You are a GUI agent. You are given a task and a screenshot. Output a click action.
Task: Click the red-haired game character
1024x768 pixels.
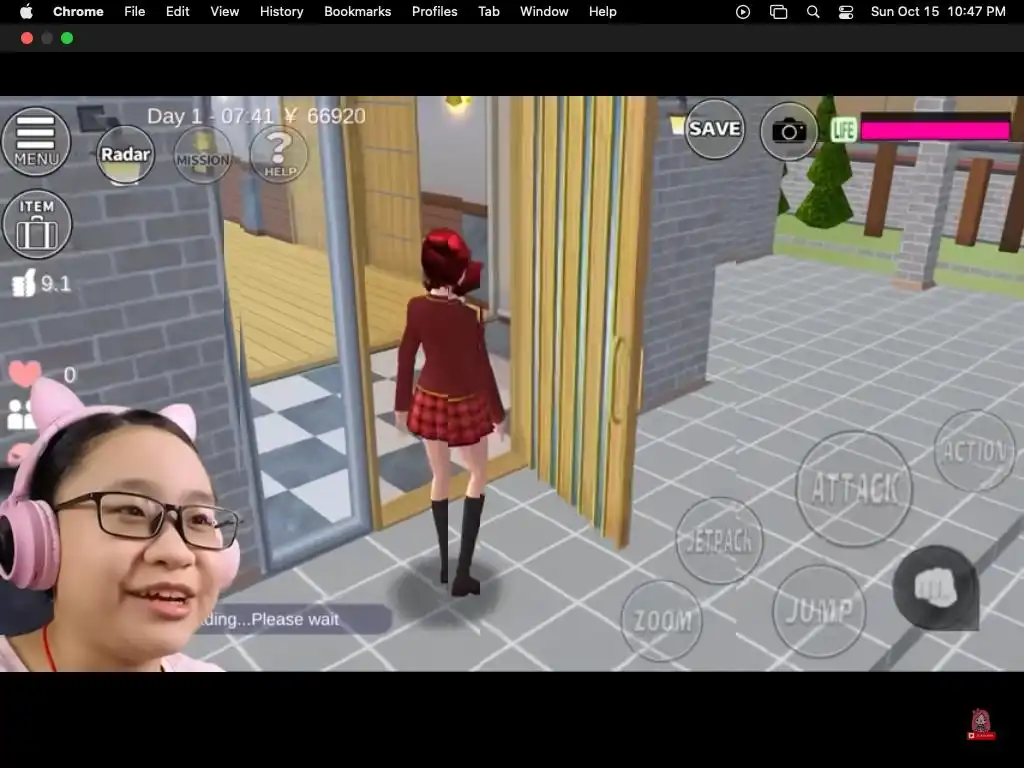(x=452, y=411)
